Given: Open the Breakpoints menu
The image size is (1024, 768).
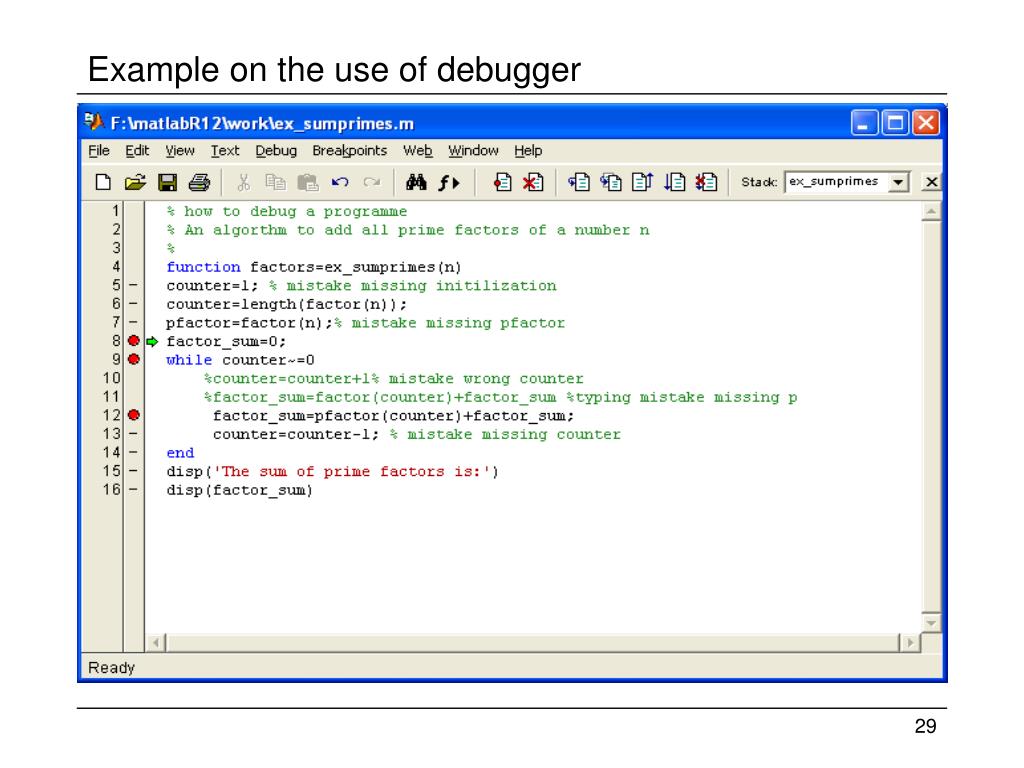Looking at the screenshot, I should coord(349,151).
